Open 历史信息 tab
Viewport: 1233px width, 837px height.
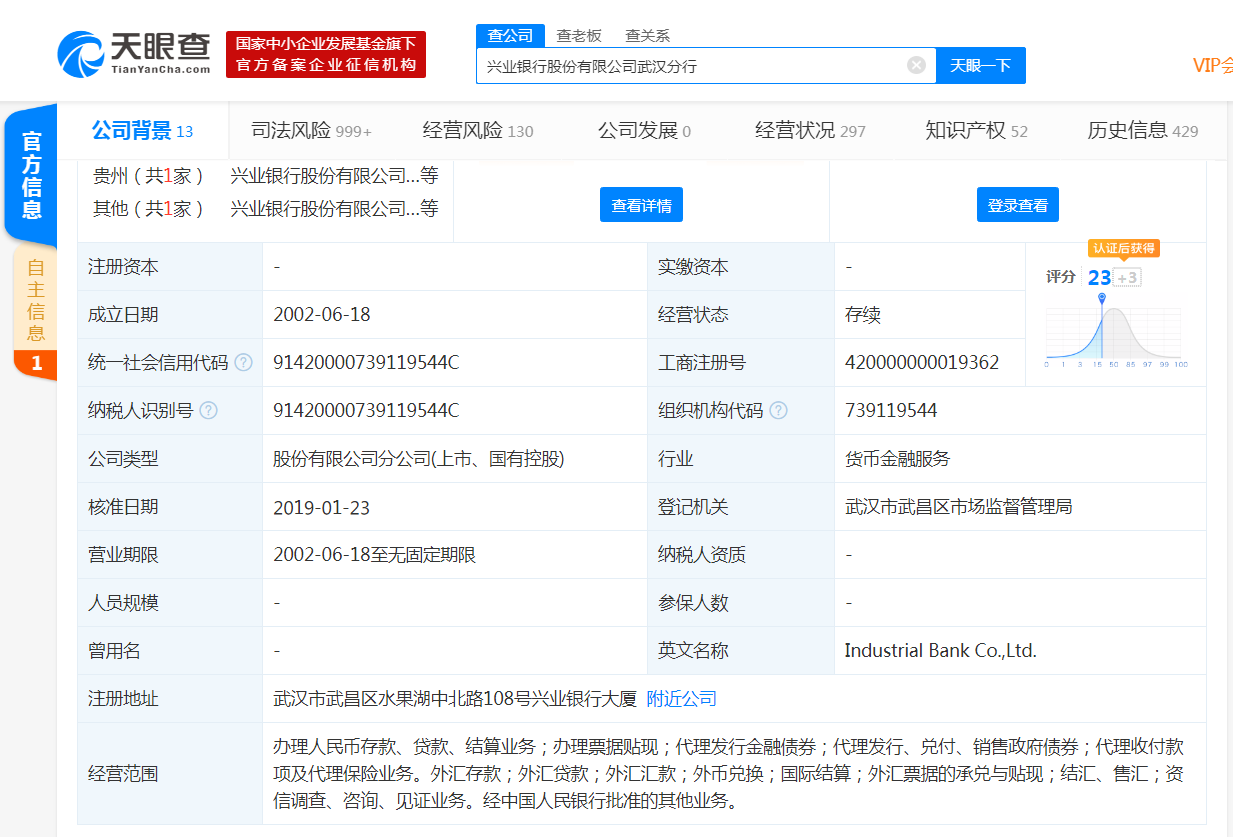[1142, 131]
